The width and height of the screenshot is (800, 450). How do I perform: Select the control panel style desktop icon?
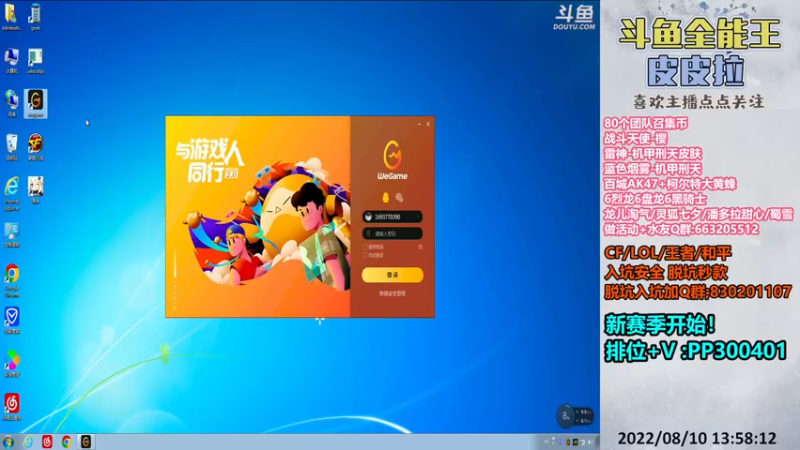tap(12, 235)
